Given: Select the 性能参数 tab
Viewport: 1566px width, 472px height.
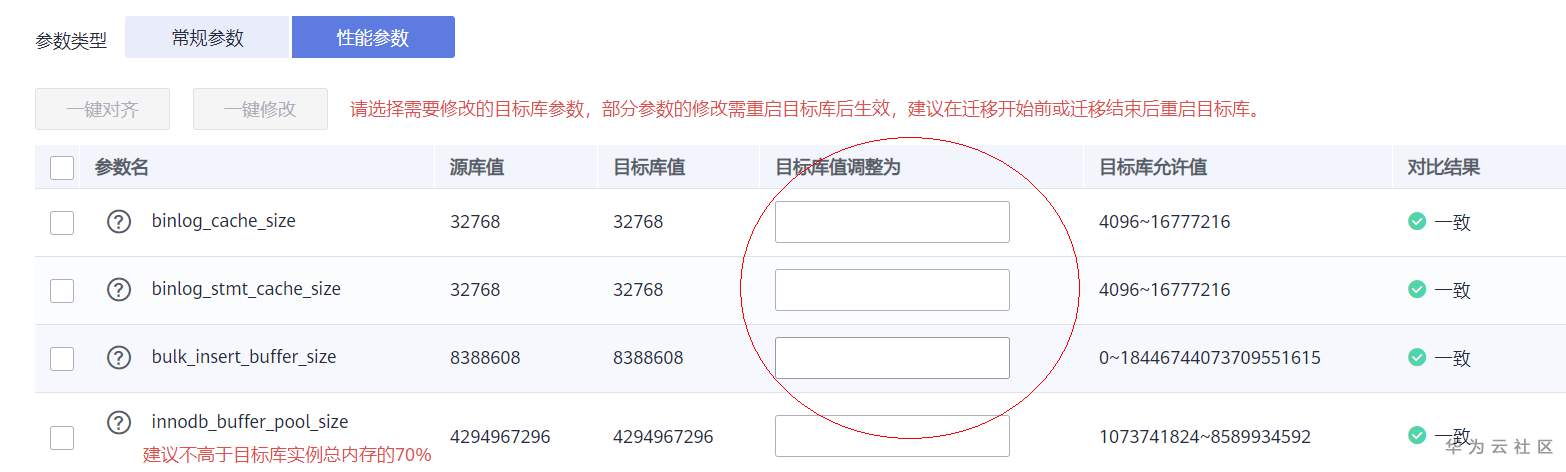Looking at the screenshot, I should [373, 38].
